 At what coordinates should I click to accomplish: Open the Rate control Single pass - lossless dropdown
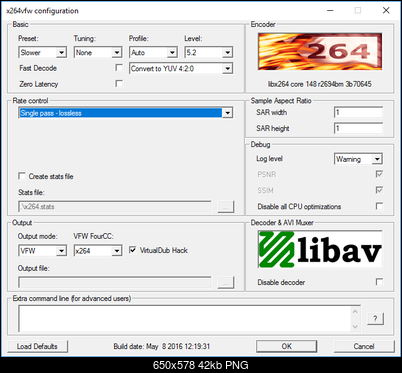(x=125, y=113)
